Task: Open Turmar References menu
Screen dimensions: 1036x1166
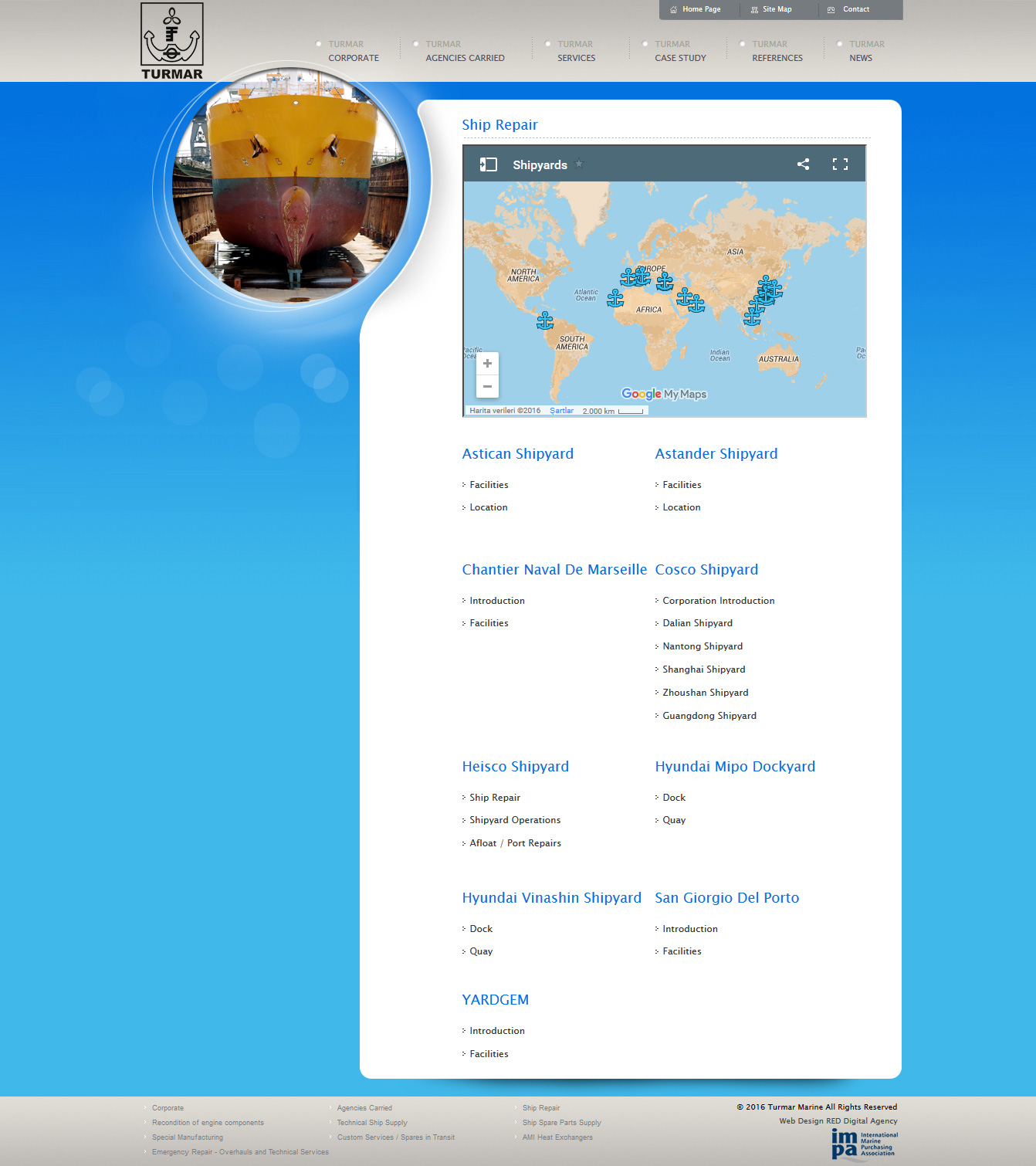Action: coord(777,51)
